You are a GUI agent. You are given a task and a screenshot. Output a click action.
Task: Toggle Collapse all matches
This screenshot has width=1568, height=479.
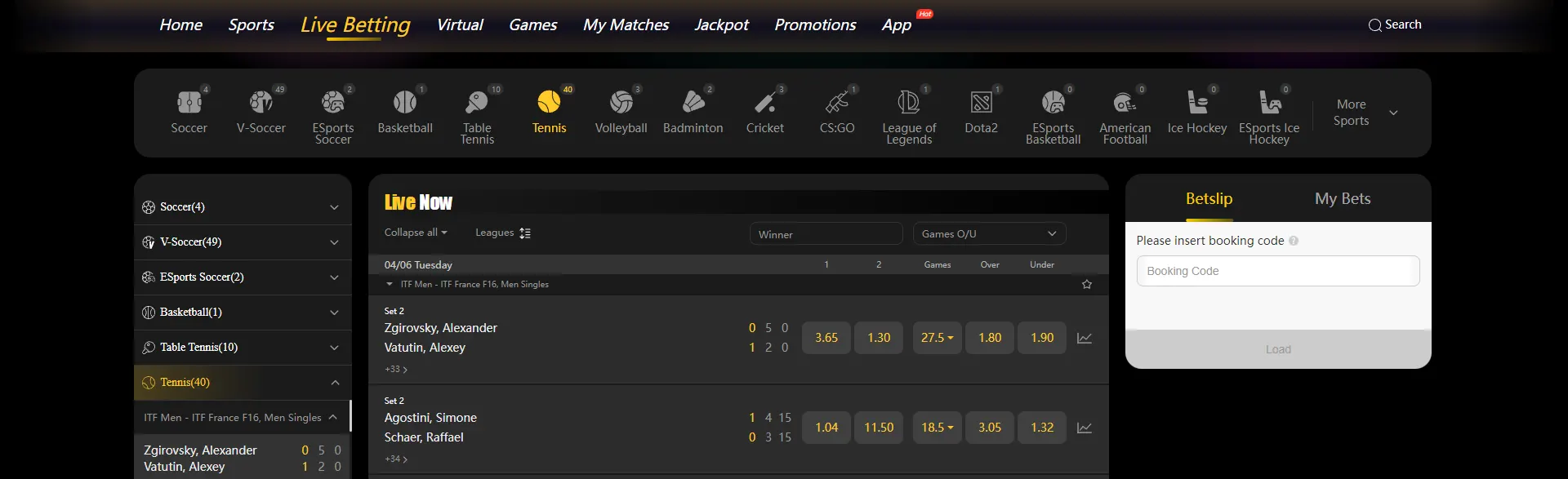(x=416, y=233)
